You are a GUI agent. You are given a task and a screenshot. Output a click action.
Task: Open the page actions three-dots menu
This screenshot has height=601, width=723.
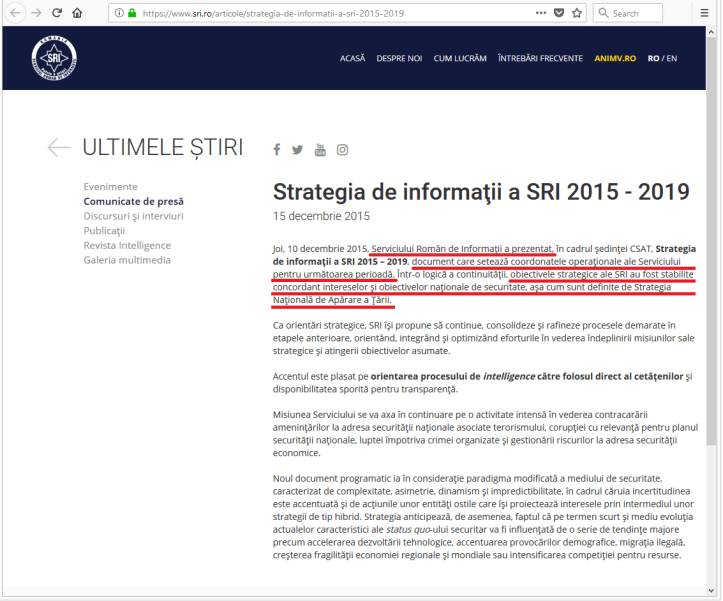click(x=541, y=13)
